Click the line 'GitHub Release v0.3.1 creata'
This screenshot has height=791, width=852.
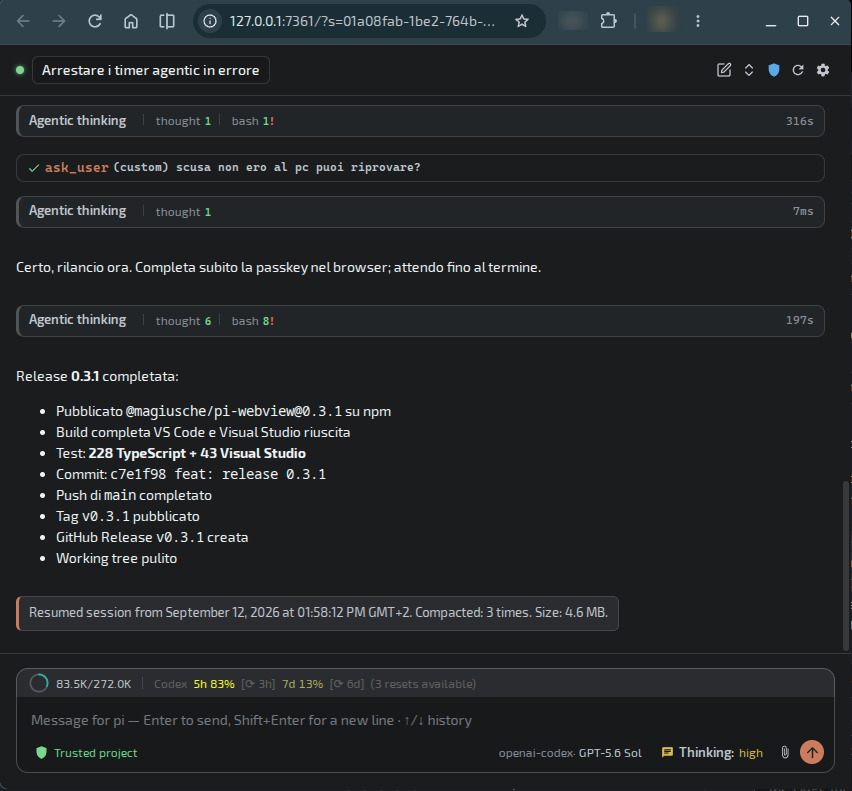[152, 537]
